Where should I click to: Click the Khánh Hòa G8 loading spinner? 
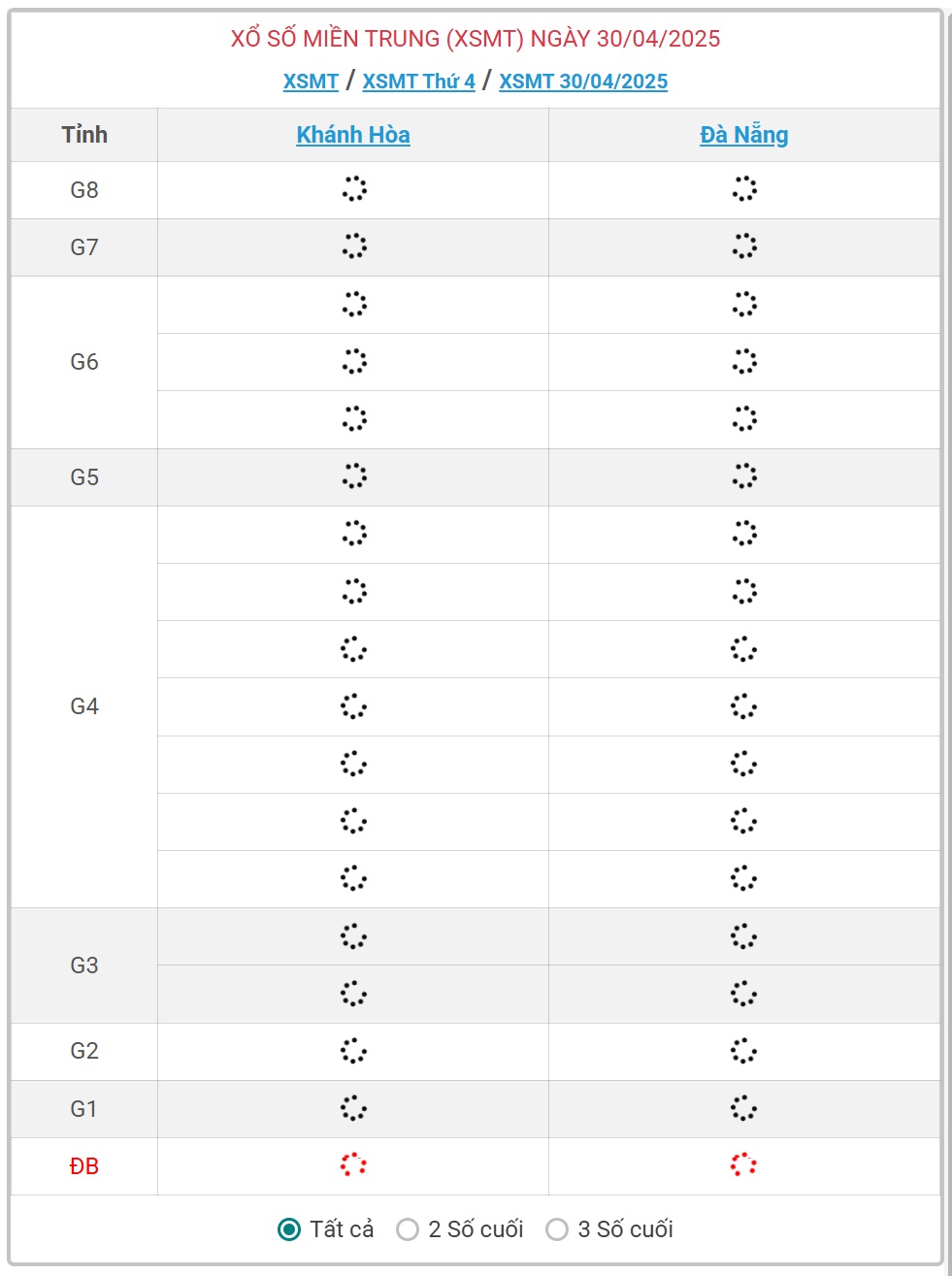pyautogui.click(x=354, y=189)
